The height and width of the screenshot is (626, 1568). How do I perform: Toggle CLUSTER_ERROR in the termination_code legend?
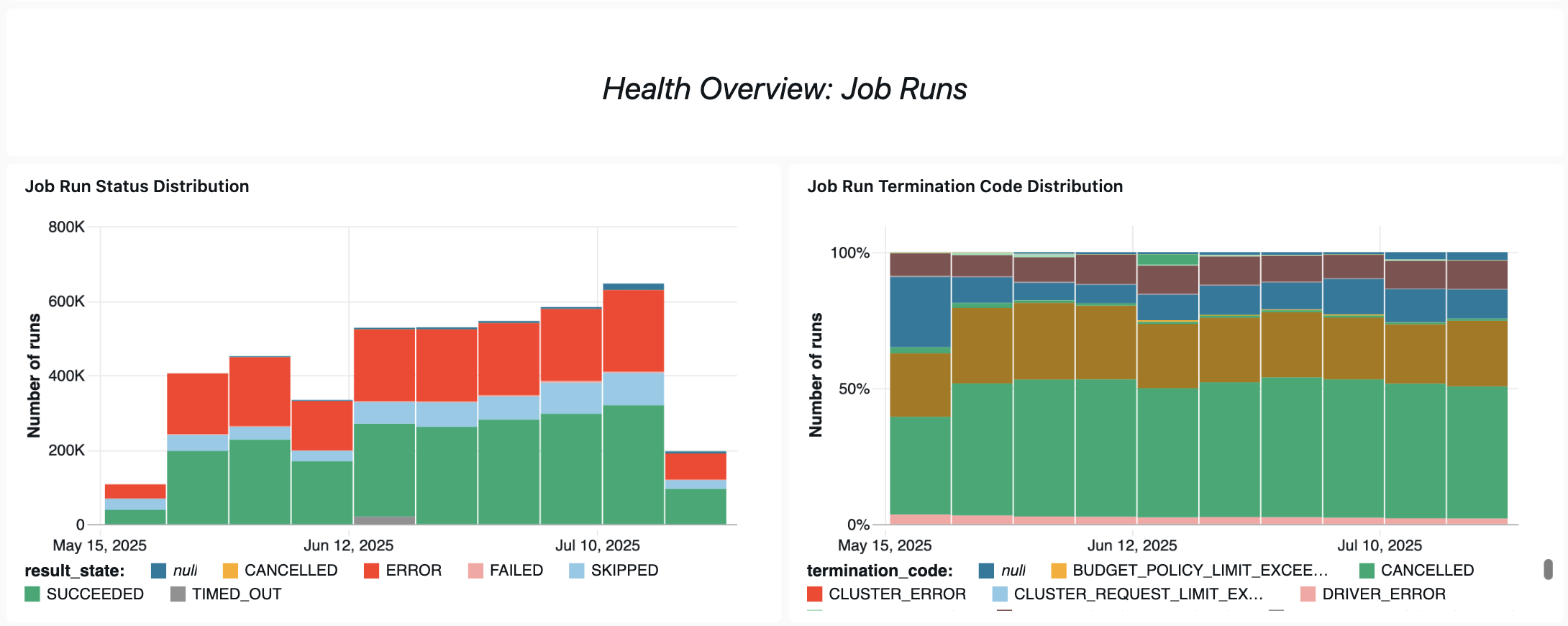click(896, 594)
